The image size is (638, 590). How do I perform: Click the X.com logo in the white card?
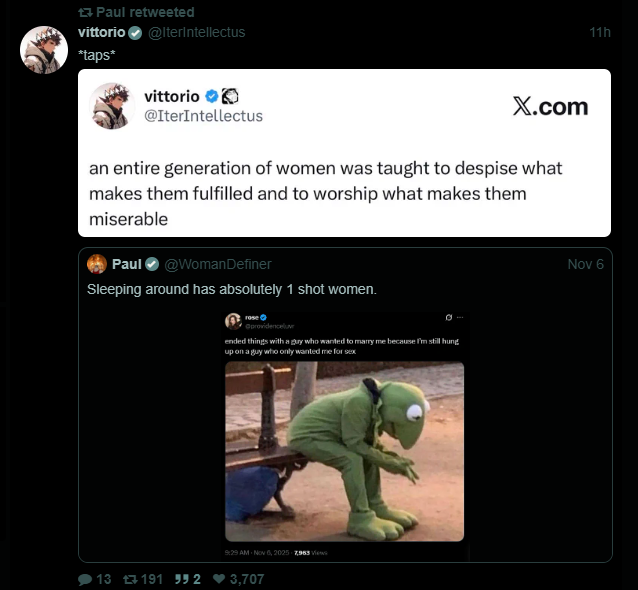click(549, 107)
